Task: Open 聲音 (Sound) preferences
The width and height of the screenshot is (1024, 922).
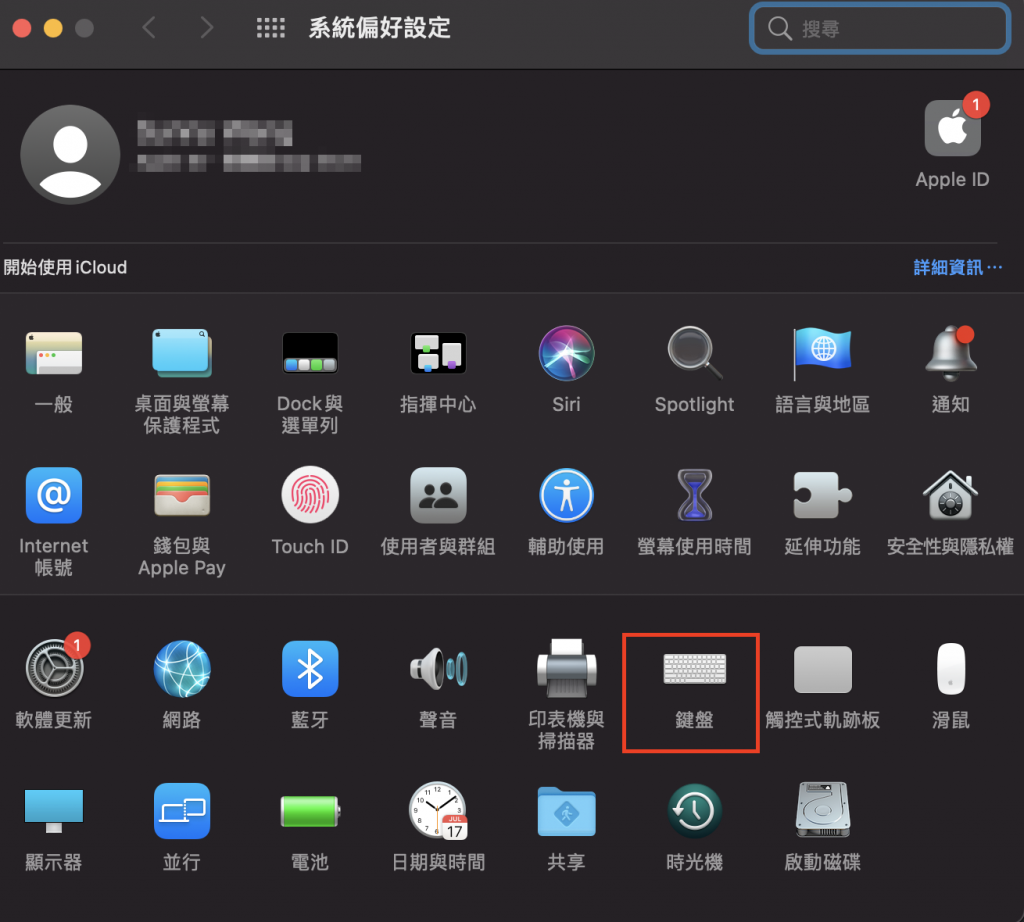Action: tap(438, 669)
